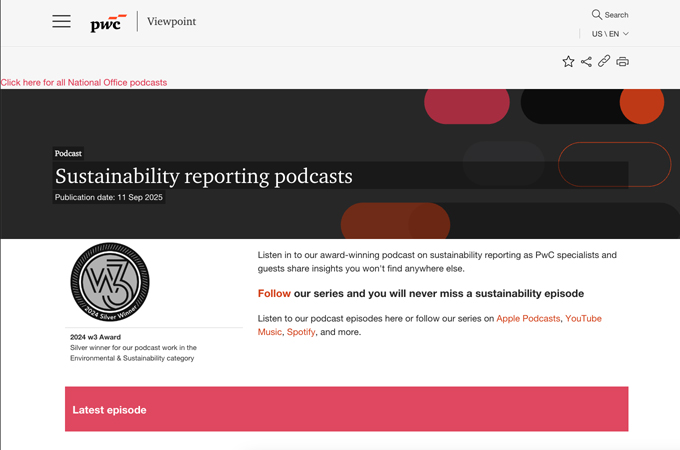Click the Search magnifier icon
680x450 pixels.
pos(597,15)
